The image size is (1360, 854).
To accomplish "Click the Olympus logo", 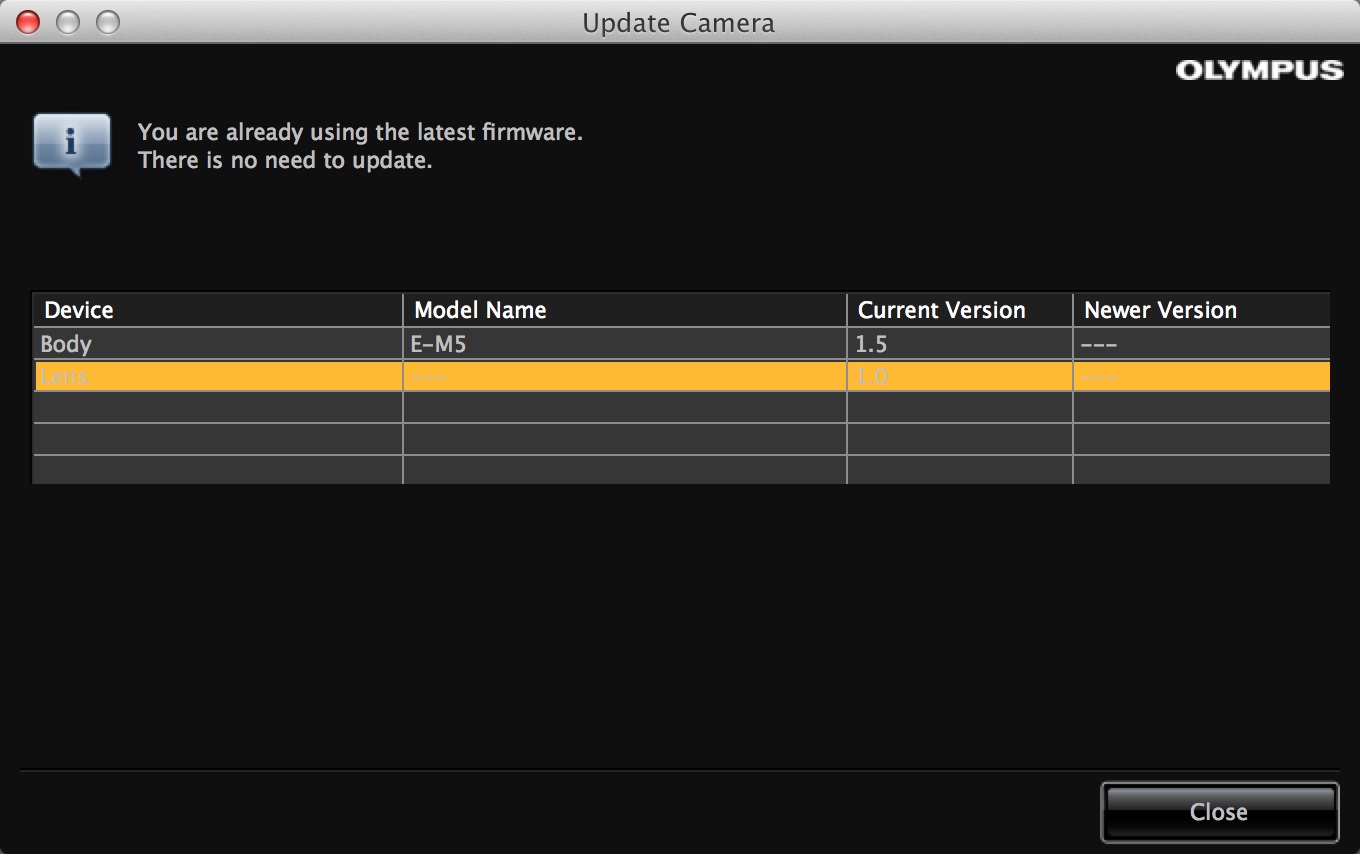I will coord(1259,70).
